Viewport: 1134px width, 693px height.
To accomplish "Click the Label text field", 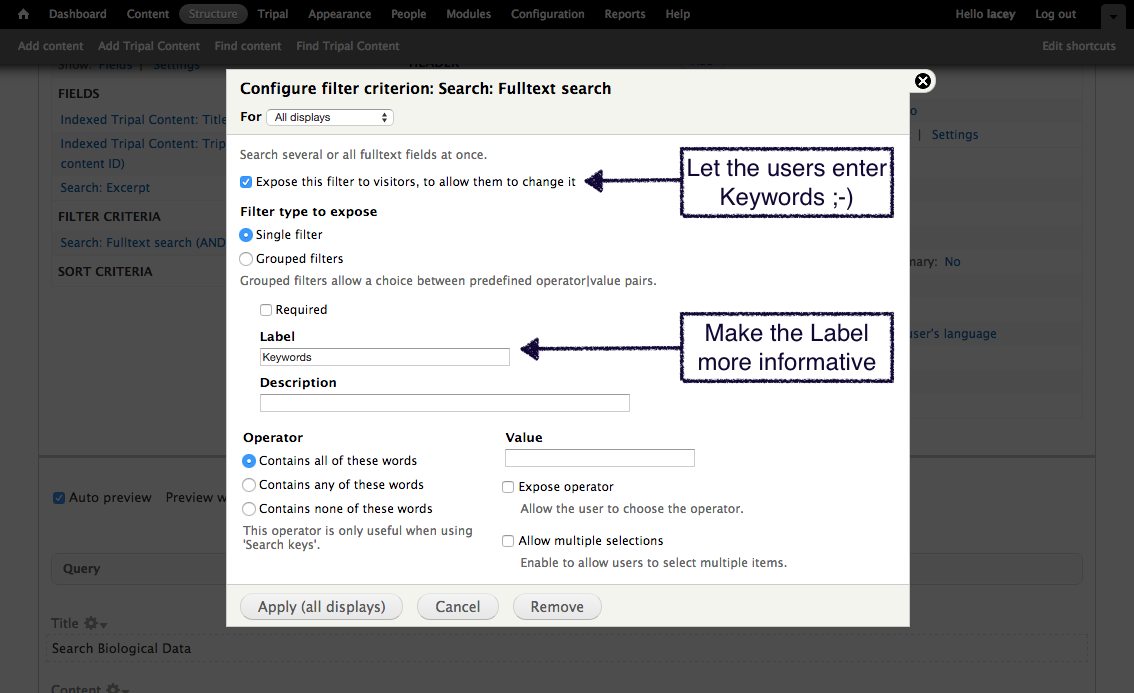I will 384,357.
